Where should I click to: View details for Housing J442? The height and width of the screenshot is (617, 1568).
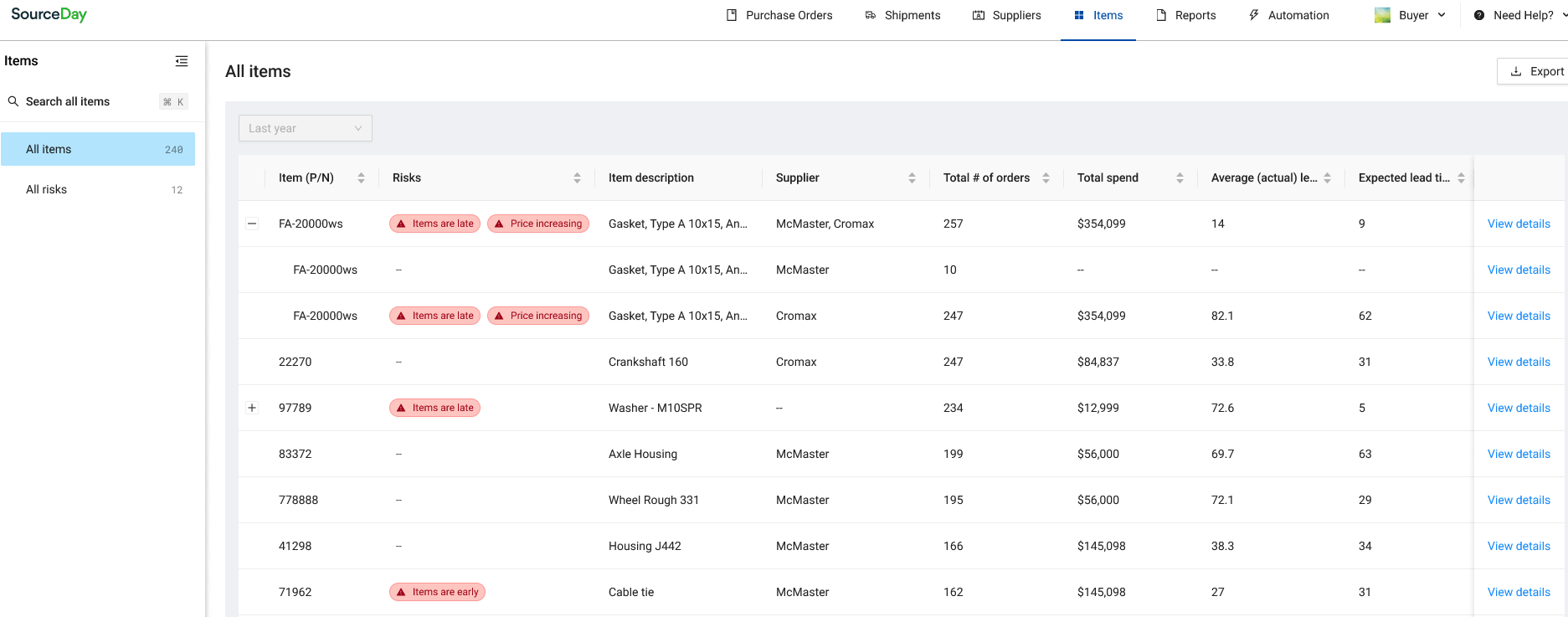[1519, 546]
